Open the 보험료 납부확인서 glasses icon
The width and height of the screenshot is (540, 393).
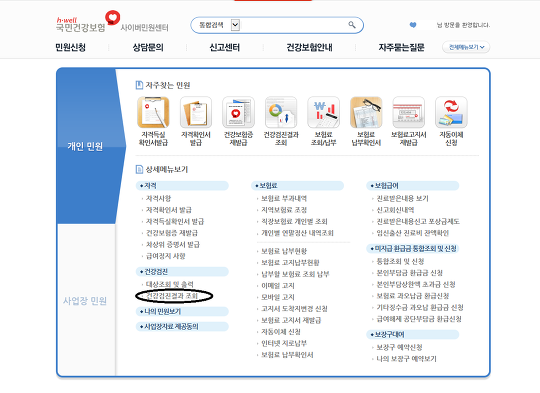coord(366,112)
